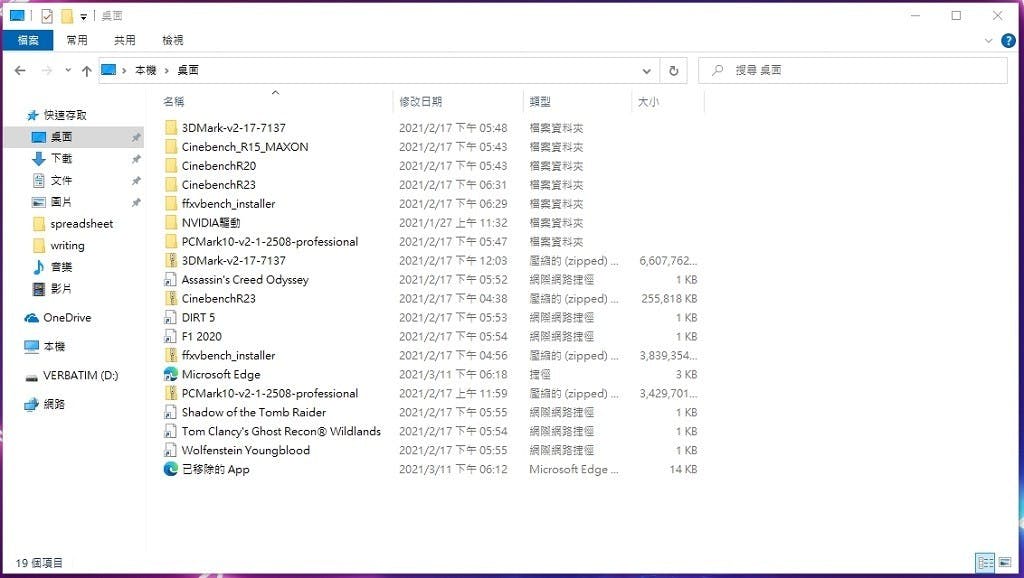
Task: Click the up-one-level arrow button
Action: (86, 71)
